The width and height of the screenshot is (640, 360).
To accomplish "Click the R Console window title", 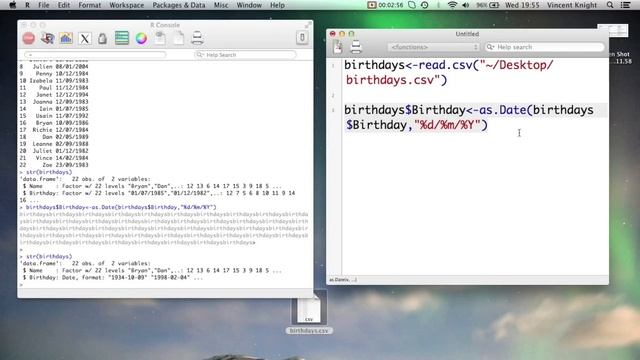I will (165, 25).
